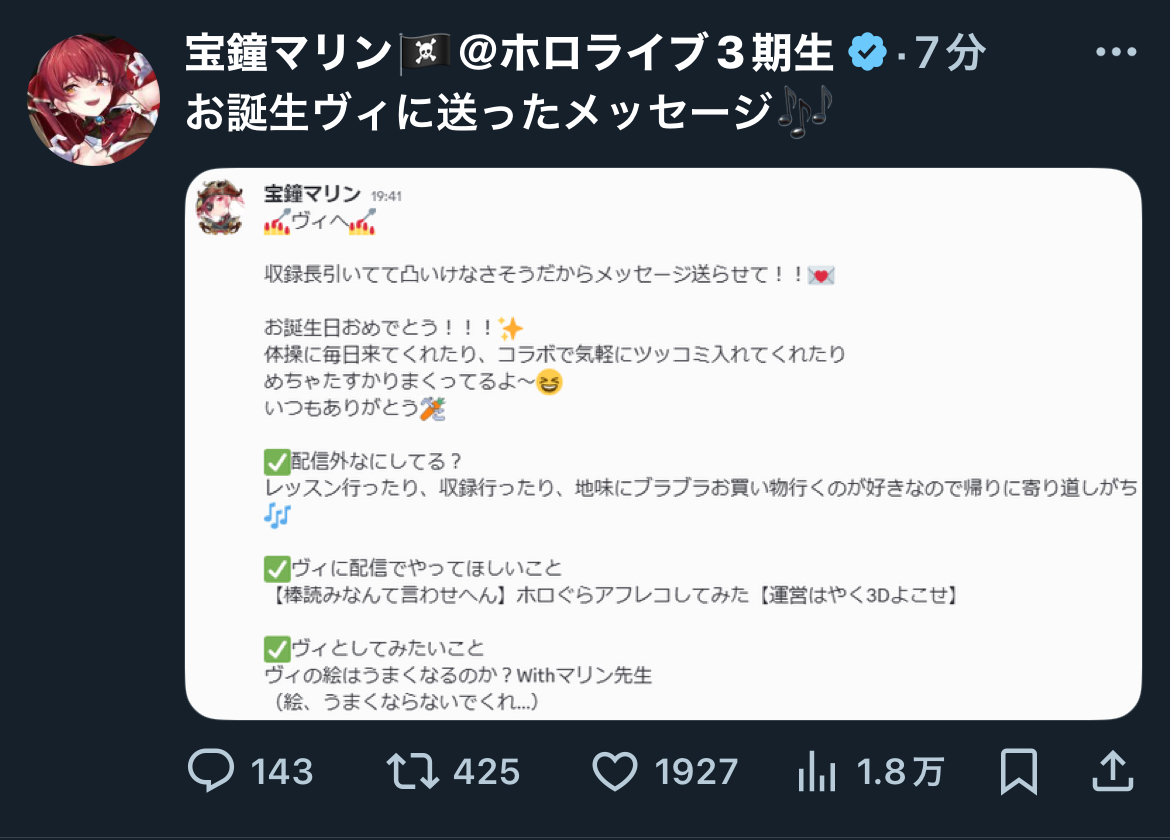Click the retweet arrows icon

[x=413, y=771]
